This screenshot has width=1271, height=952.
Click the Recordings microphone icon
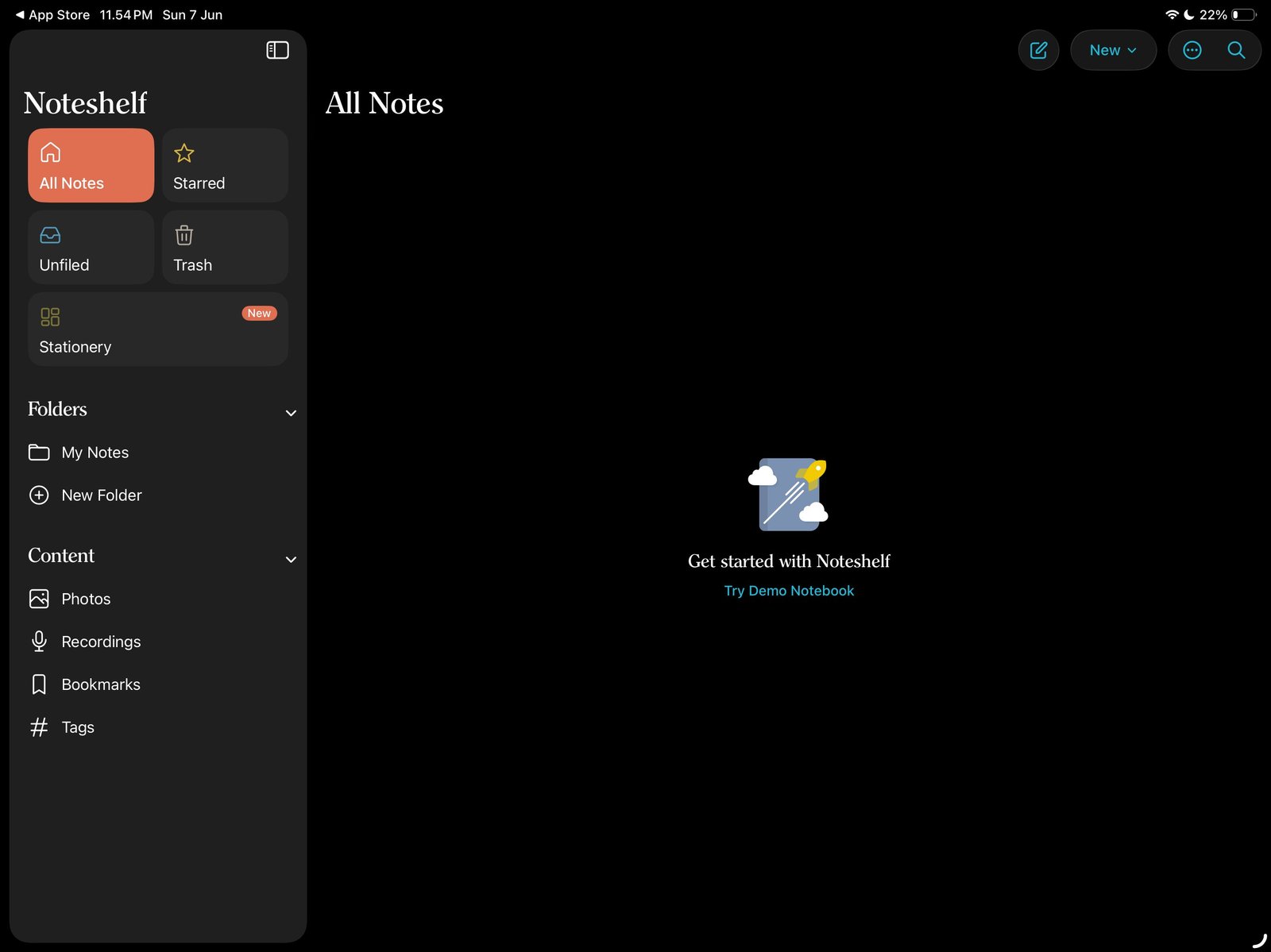(39, 642)
